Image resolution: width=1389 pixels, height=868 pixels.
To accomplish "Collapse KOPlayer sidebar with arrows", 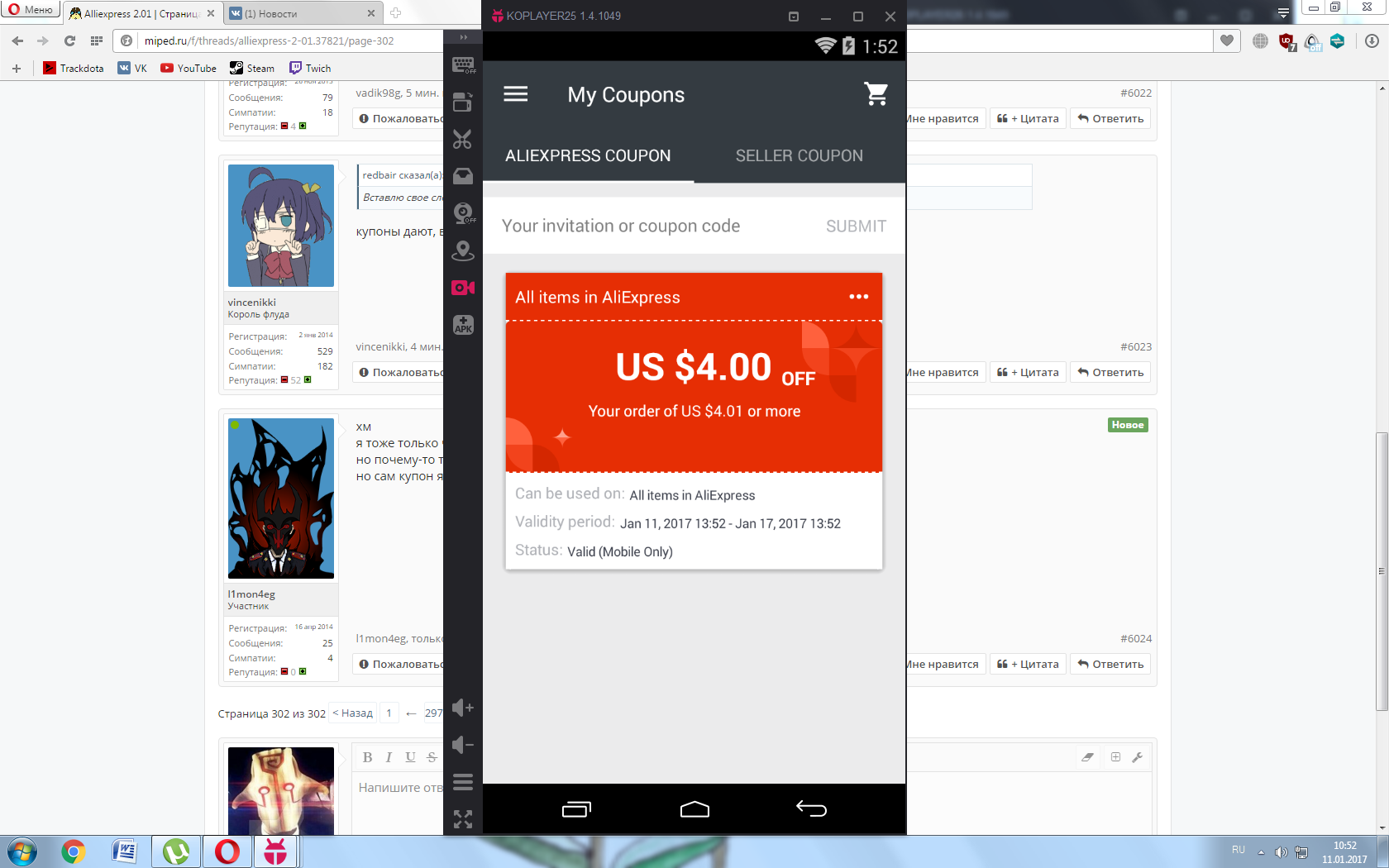I will tap(464, 37).
